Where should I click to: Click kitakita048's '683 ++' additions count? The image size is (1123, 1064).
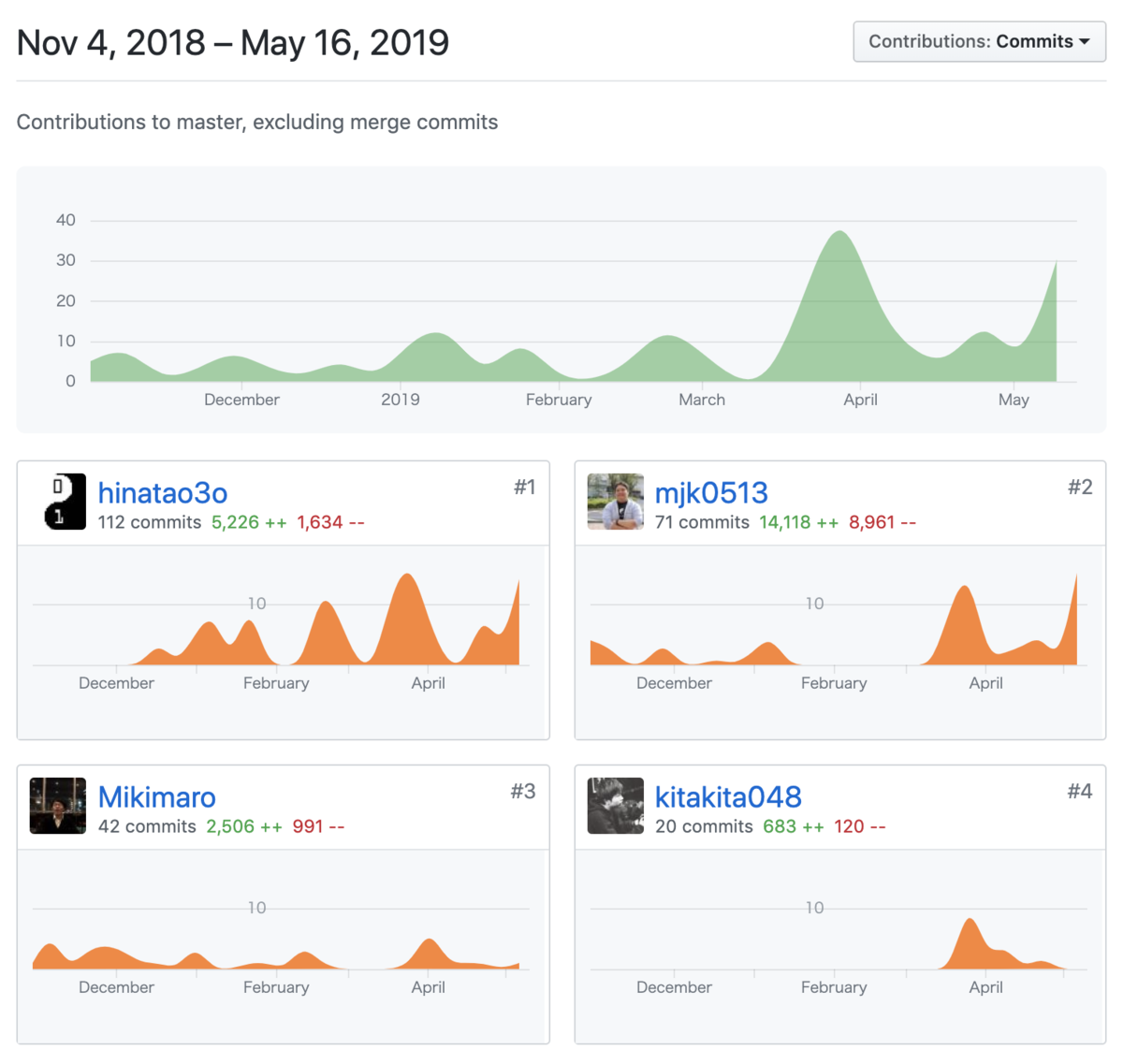794,826
